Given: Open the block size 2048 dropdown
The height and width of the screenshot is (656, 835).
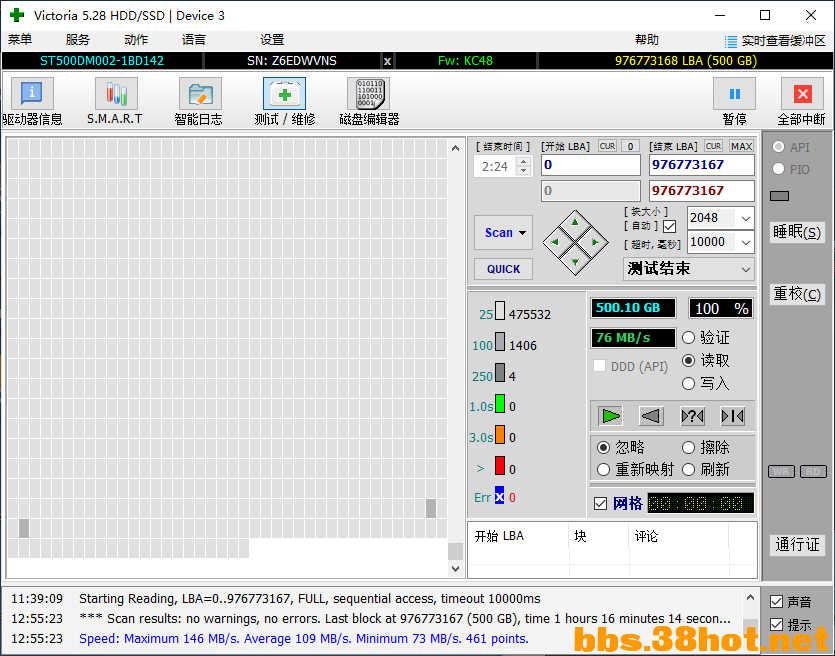Looking at the screenshot, I should (x=746, y=218).
